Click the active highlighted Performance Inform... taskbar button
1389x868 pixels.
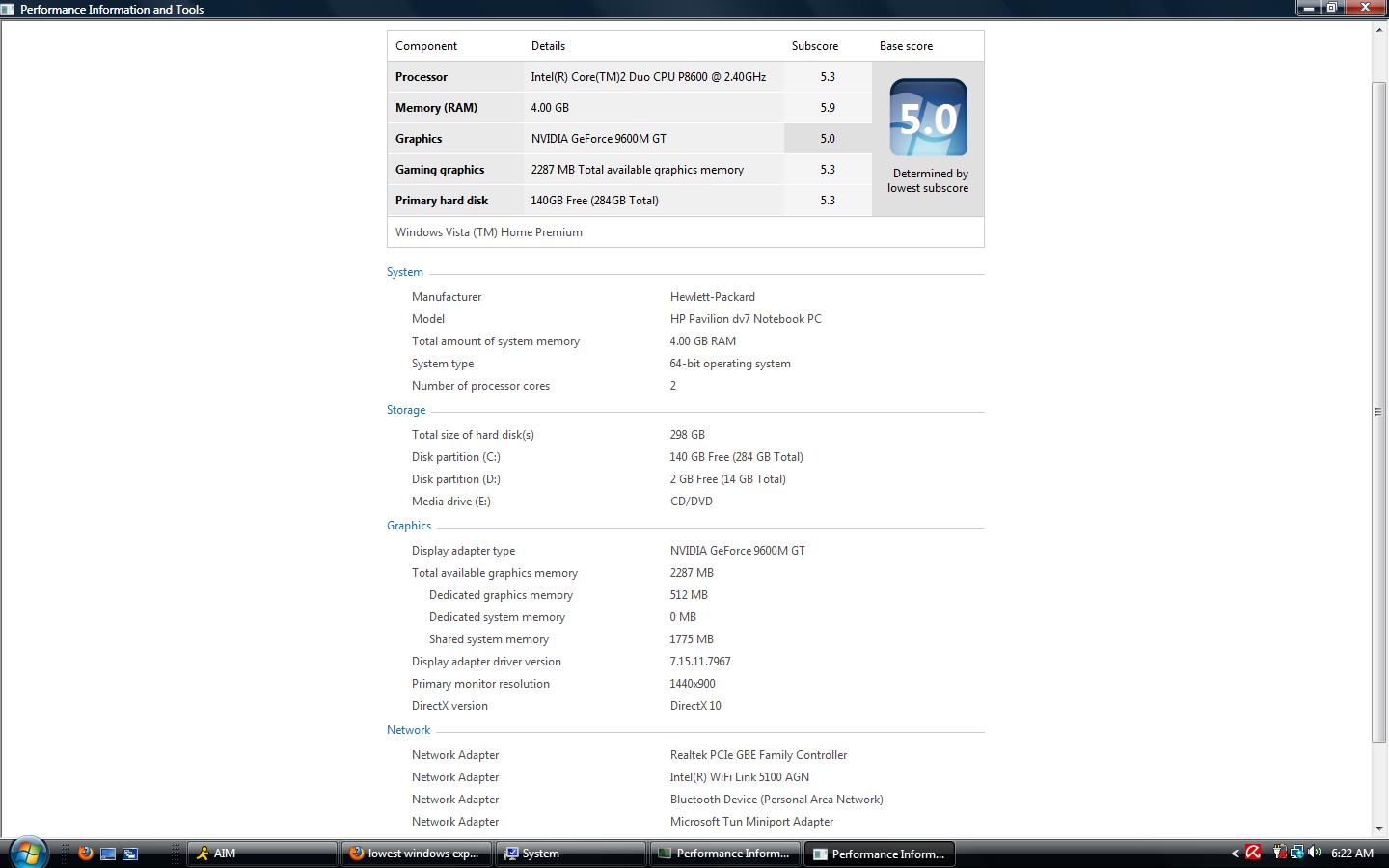coord(881,854)
